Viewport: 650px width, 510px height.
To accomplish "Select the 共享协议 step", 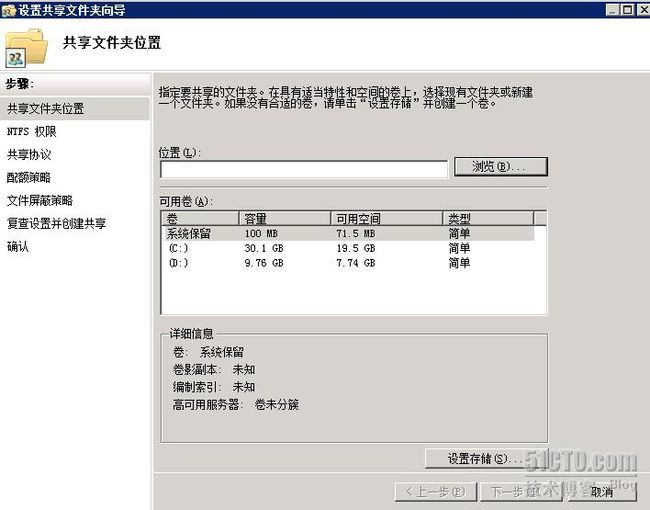I will (29, 155).
